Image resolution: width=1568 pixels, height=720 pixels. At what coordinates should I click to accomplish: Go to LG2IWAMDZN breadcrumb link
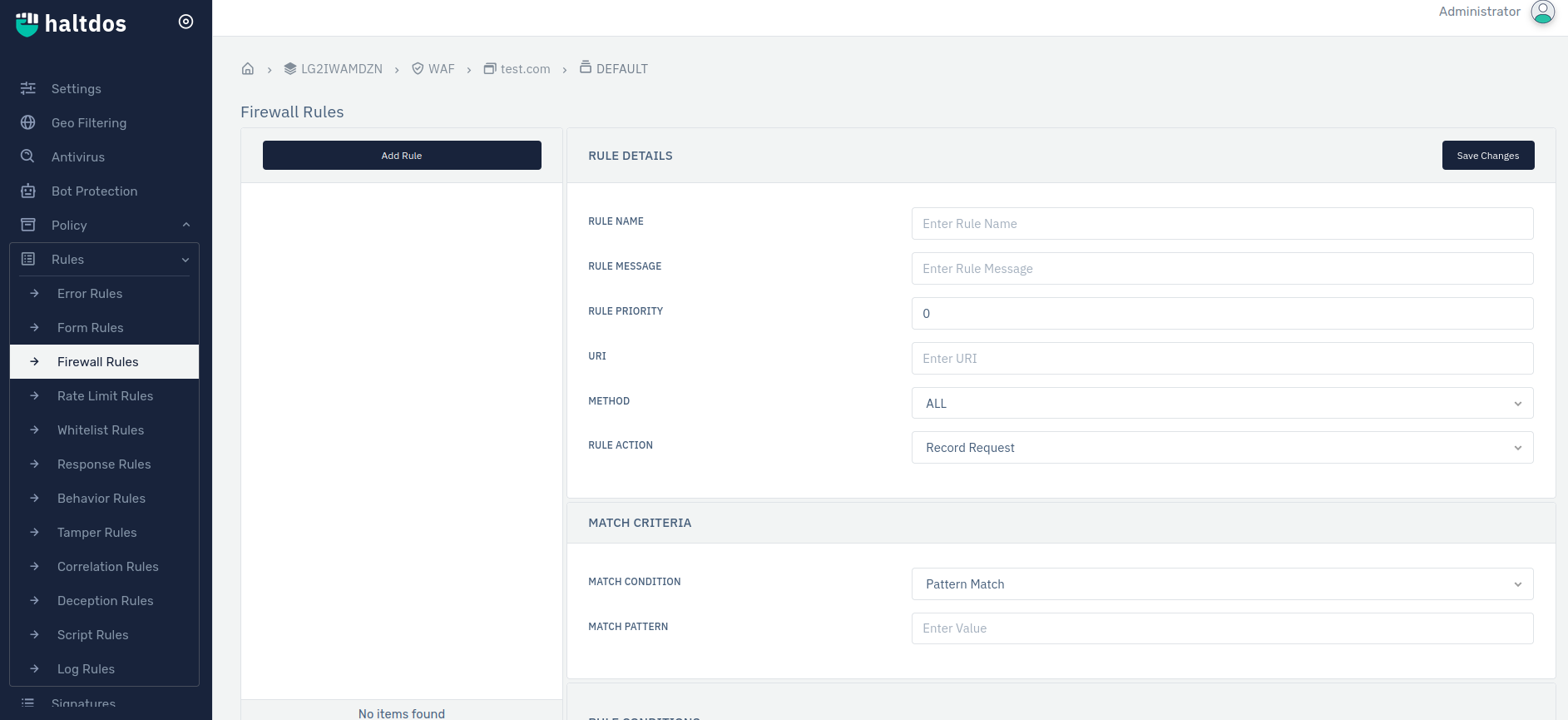(342, 69)
